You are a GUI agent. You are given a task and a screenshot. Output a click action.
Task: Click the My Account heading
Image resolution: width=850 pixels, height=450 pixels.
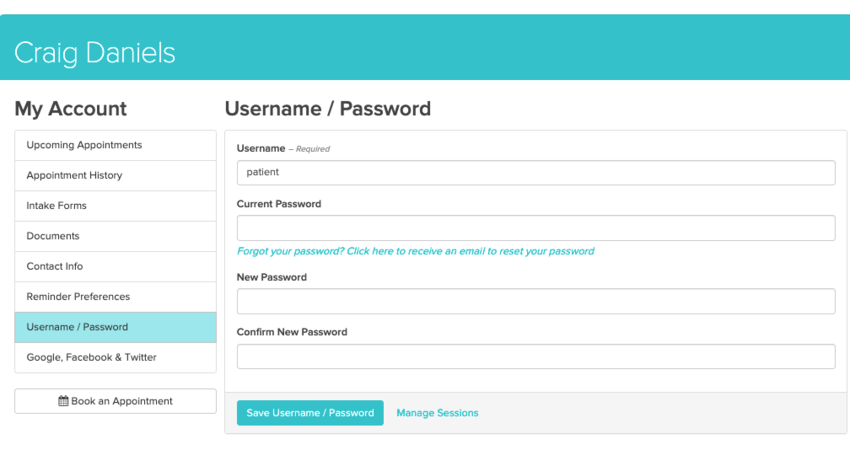click(71, 109)
